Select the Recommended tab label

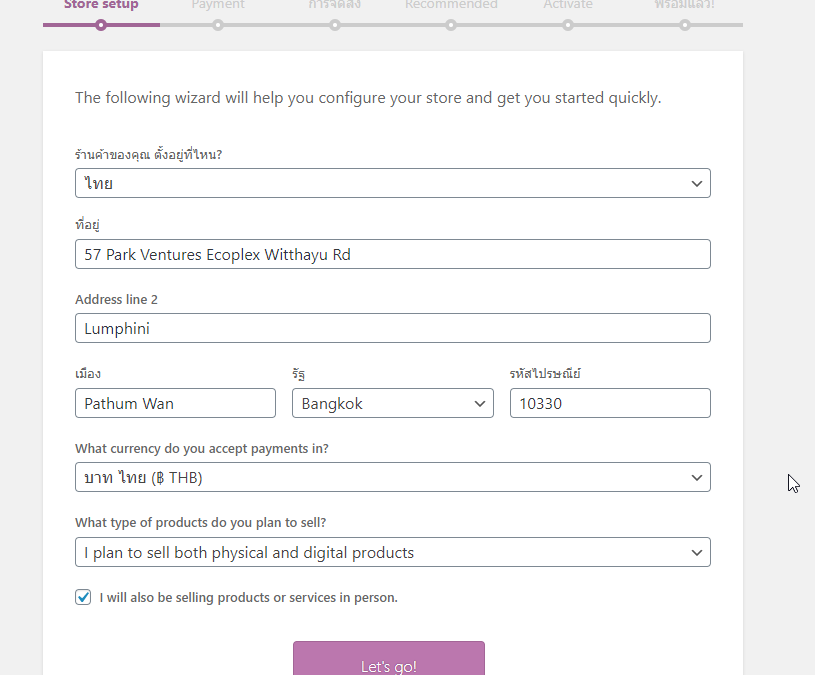point(451,5)
